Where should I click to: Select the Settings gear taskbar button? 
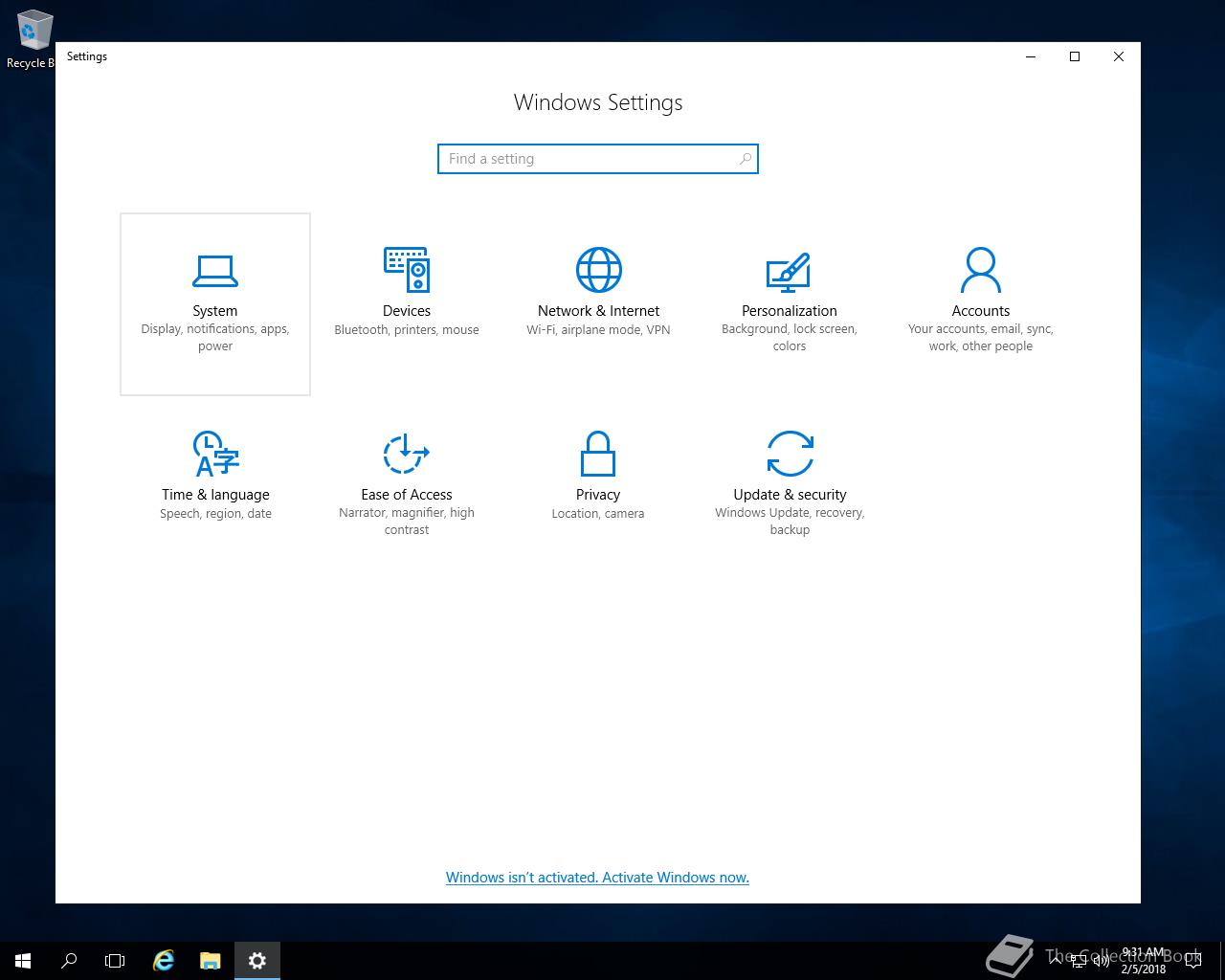(256, 961)
